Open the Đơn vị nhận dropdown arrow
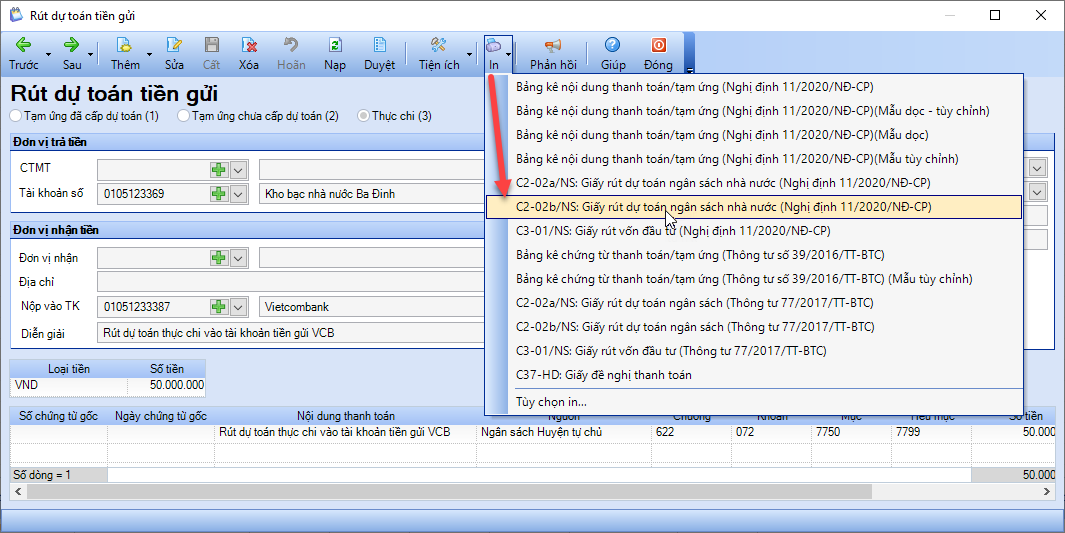Viewport: 1065px width, 533px height. coord(238,258)
